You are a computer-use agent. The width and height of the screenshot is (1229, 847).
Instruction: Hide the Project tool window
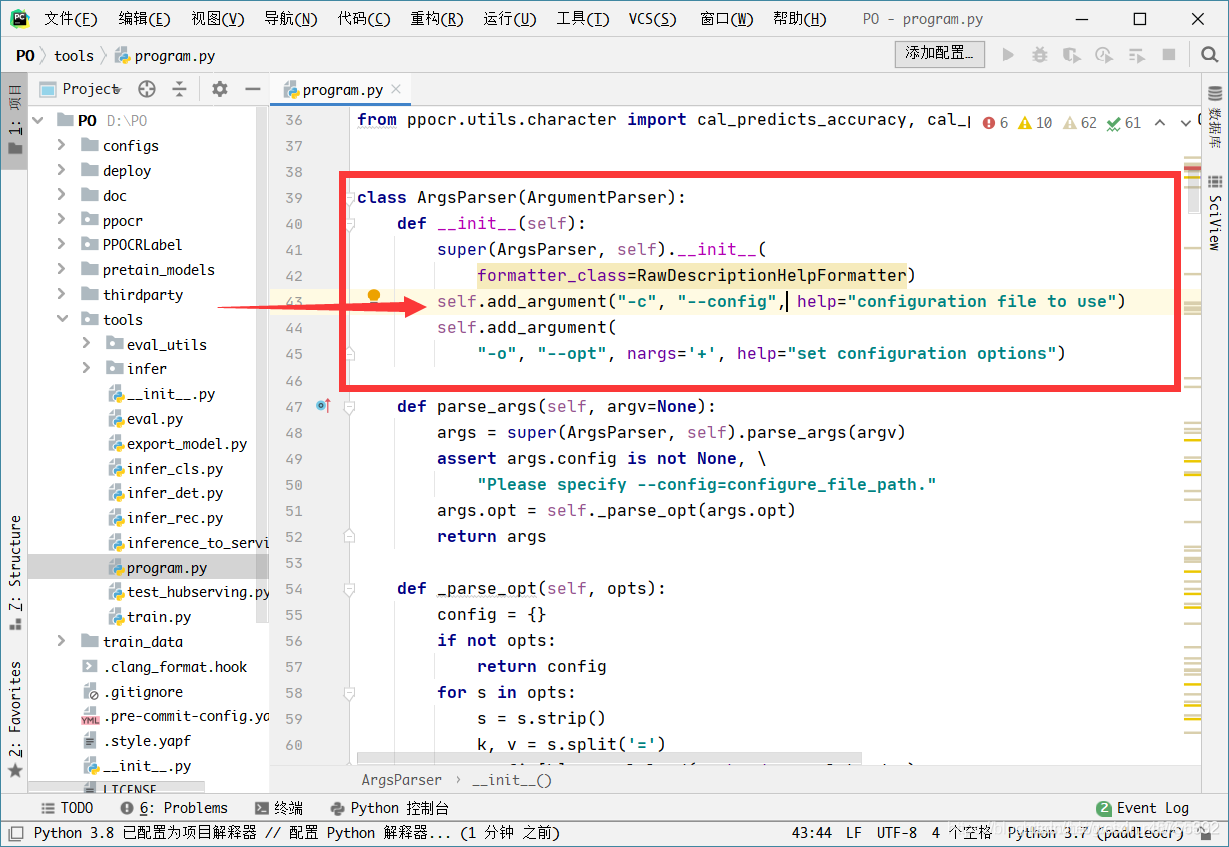click(252, 89)
